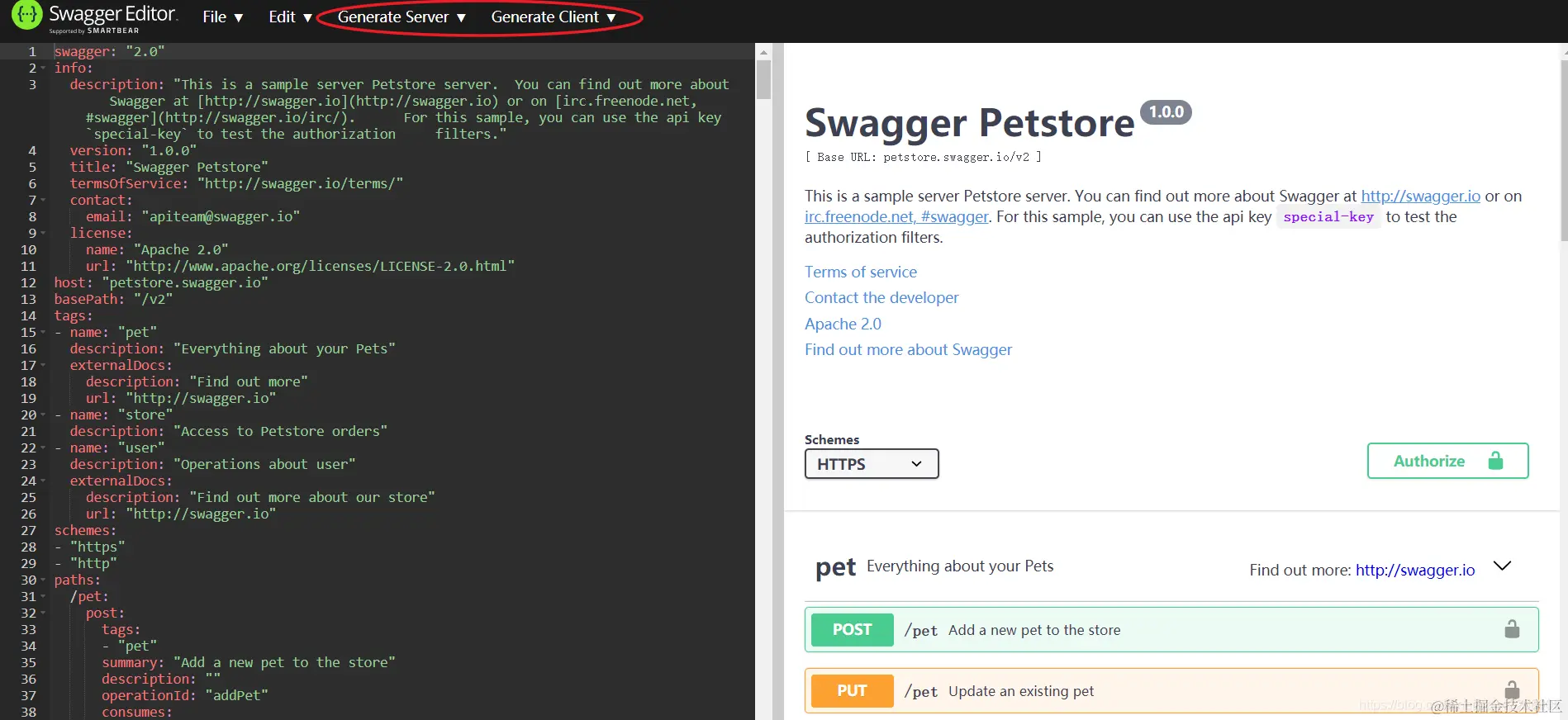This screenshot has height=720, width=1568.
Task: Click the email: "apiteam@swagger.io" line
Action: pos(192,216)
